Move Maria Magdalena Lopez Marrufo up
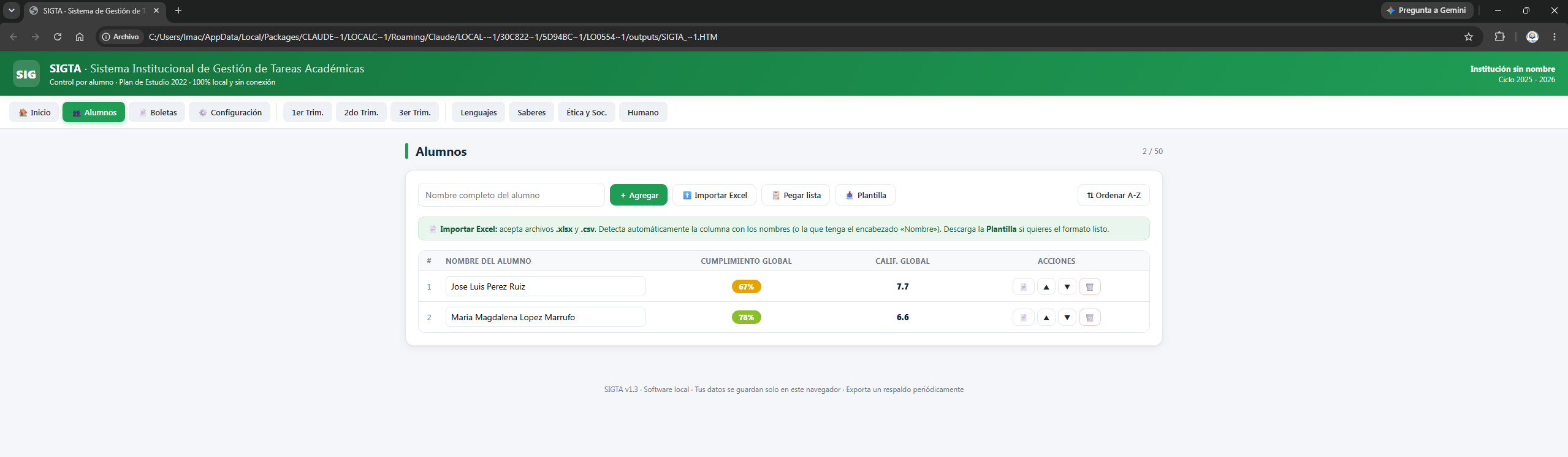Screen dimensions: 1568x457 (x=1046, y=317)
